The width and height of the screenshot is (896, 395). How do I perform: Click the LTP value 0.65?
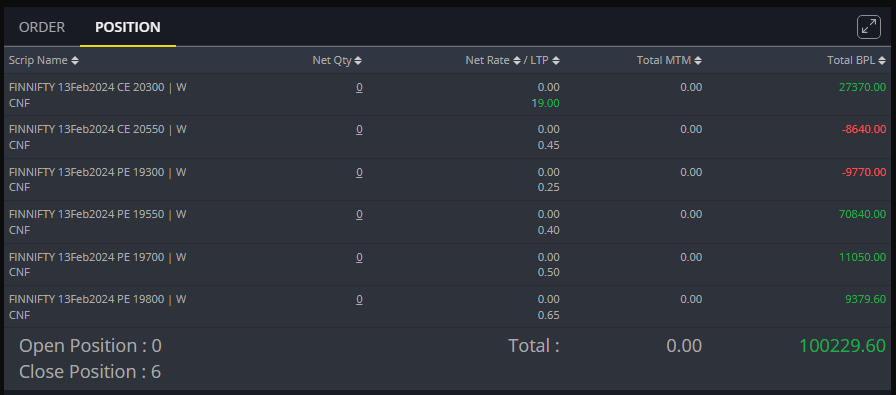coord(549,316)
